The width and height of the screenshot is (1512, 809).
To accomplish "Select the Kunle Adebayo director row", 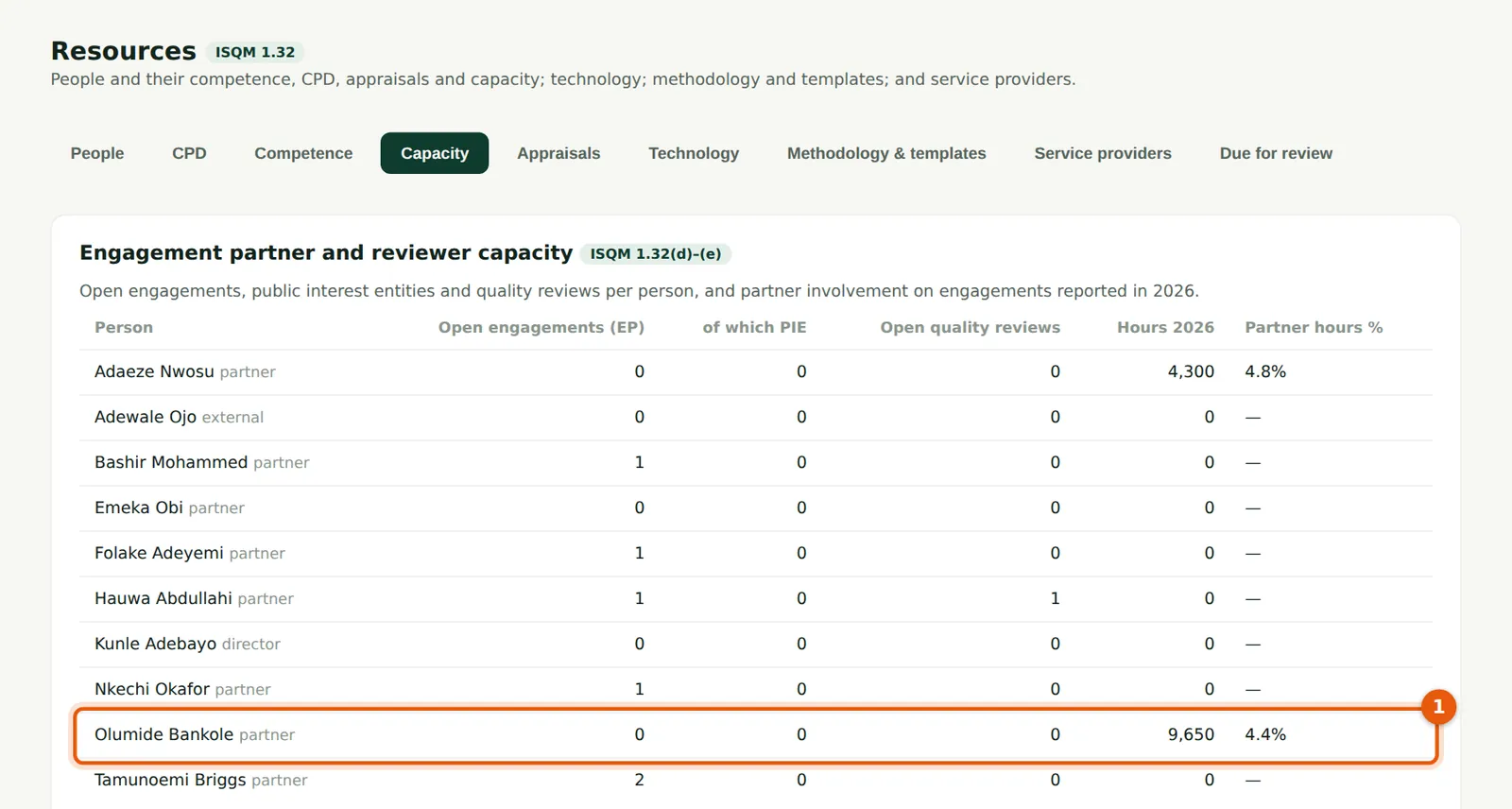I will pyautogui.click(x=756, y=645).
